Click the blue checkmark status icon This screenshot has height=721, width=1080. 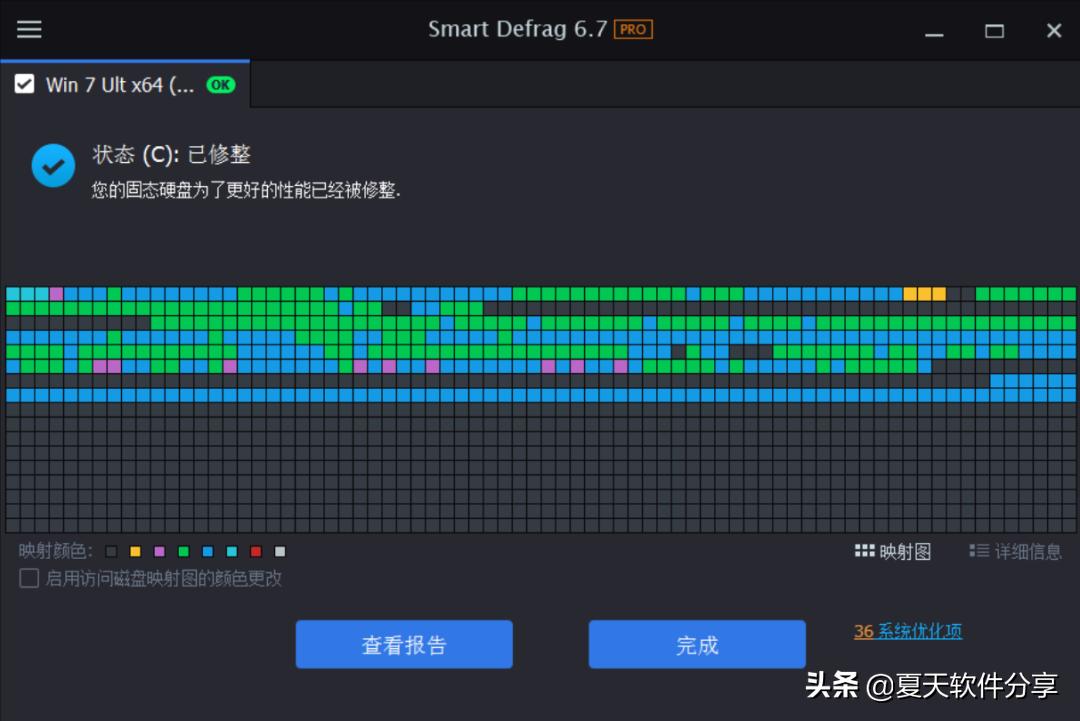[53, 165]
